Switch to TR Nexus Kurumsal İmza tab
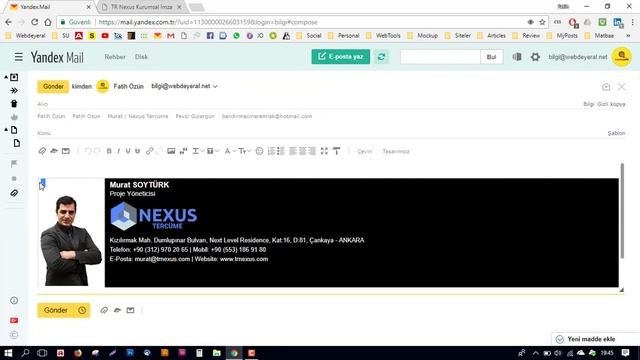The image size is (640, 360). coord(142,7)
